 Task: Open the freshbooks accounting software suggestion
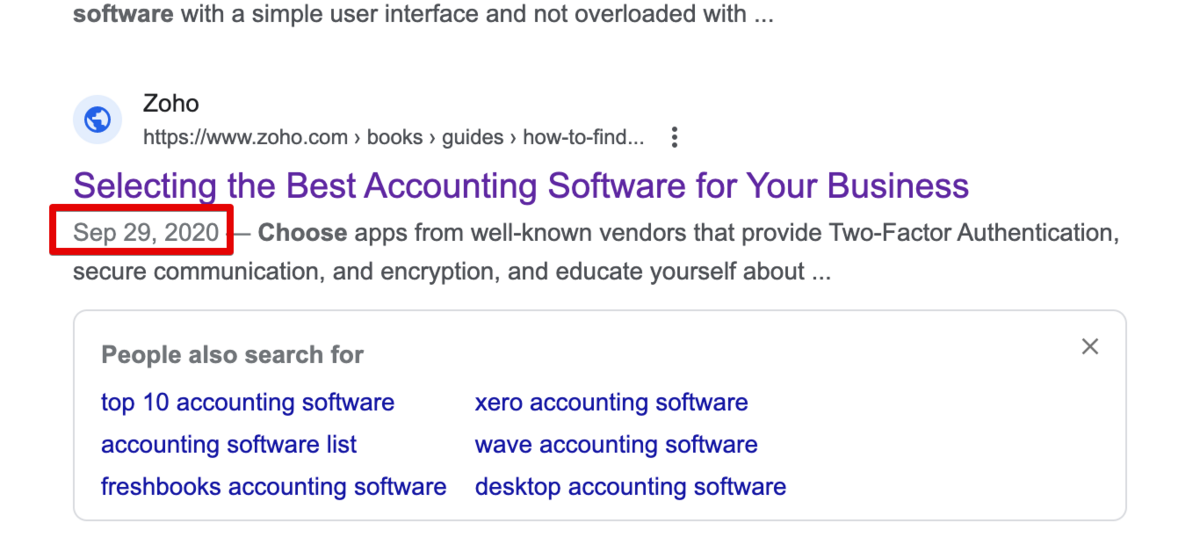pyautogui.click(x=273, y=487)
